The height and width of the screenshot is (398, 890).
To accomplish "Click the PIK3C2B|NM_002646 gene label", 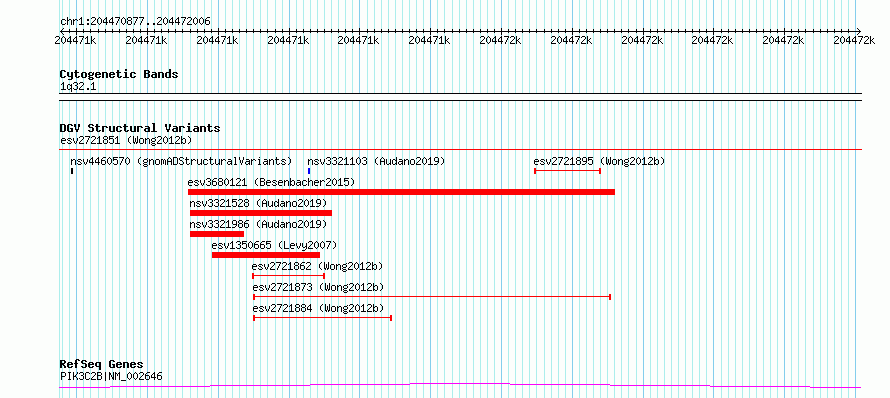I will [111, 376].
